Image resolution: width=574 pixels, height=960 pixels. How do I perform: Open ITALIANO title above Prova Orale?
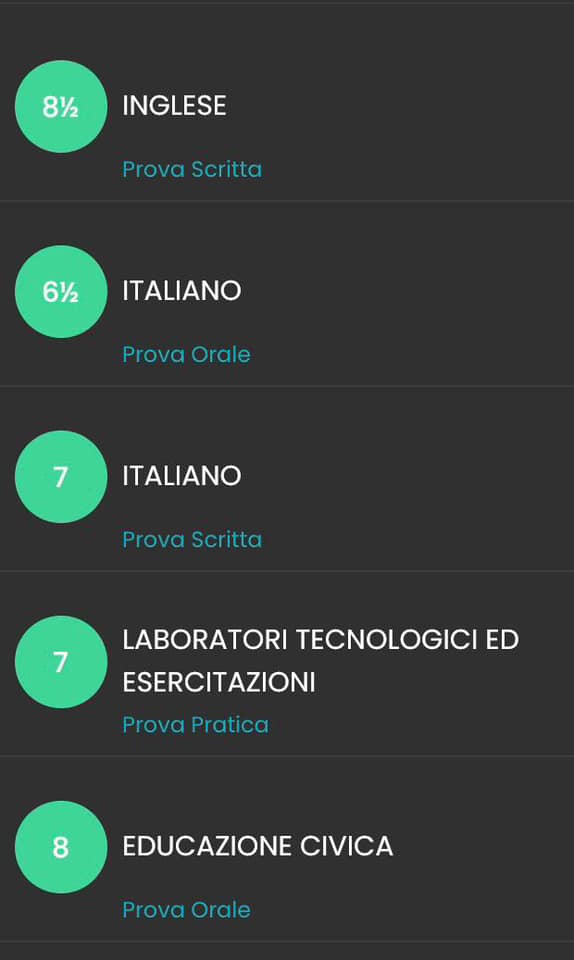click(182, 291)
